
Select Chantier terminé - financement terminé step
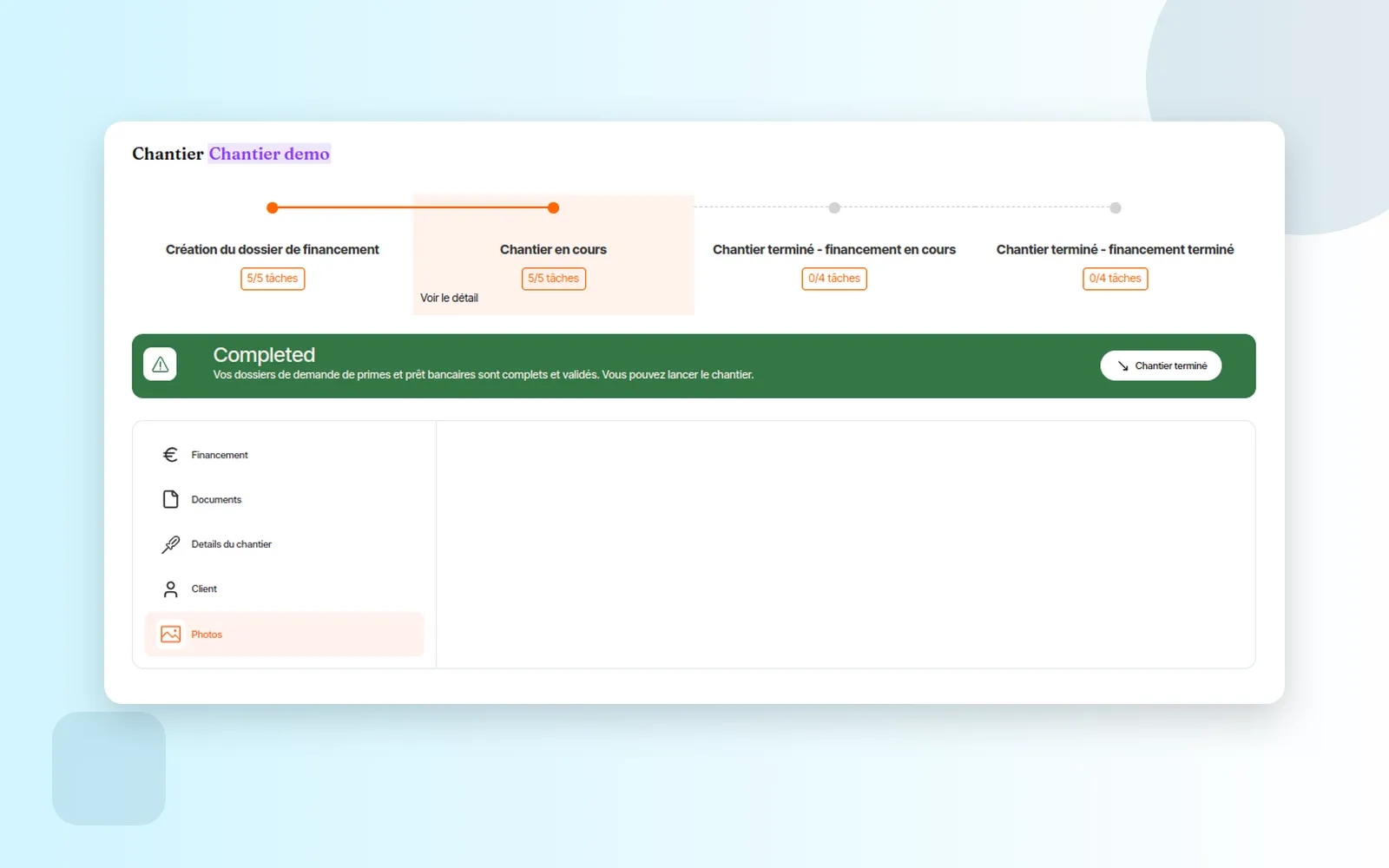[x=1116, y=249]
